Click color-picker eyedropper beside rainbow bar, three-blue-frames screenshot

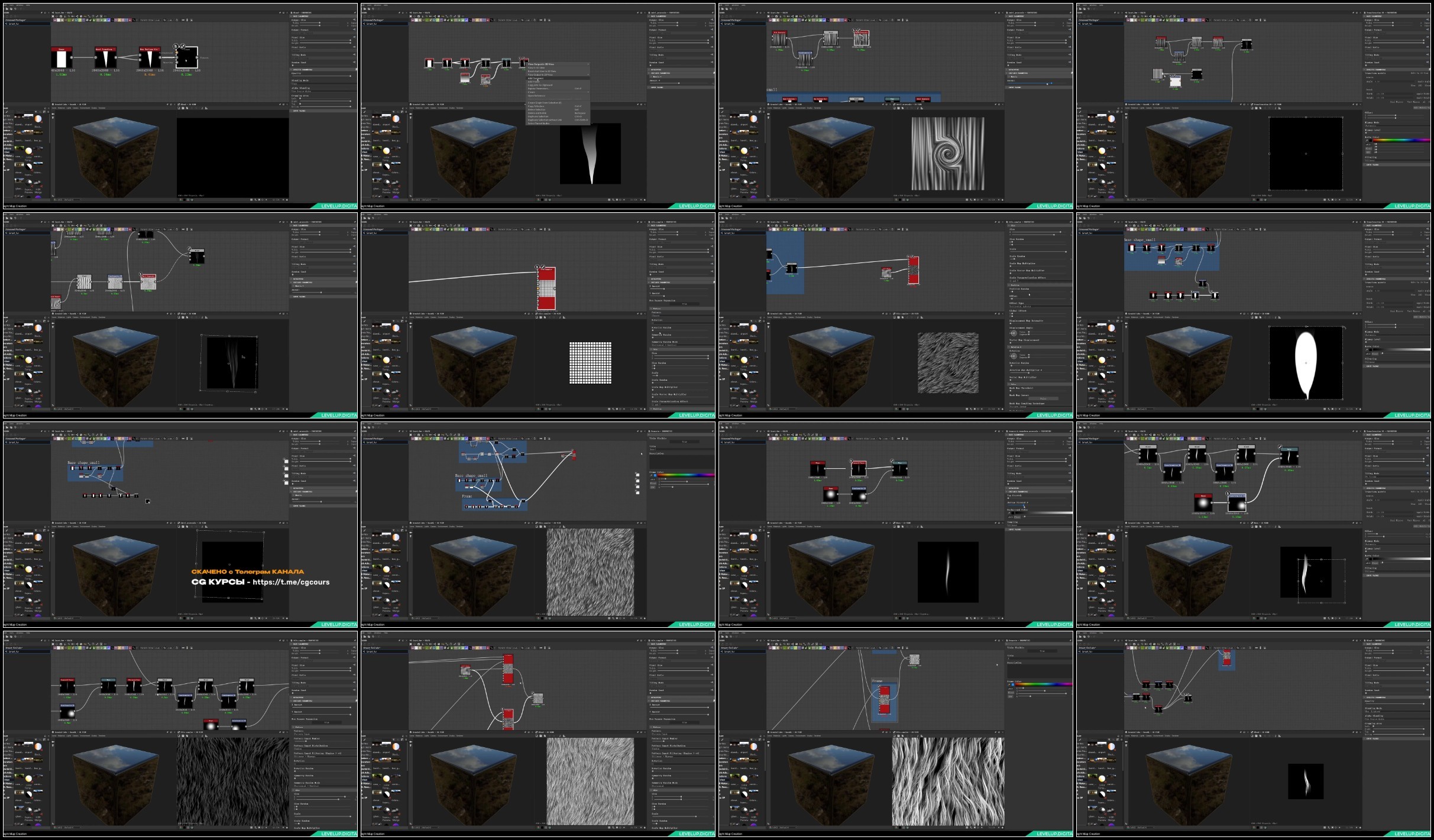[651, 475]
